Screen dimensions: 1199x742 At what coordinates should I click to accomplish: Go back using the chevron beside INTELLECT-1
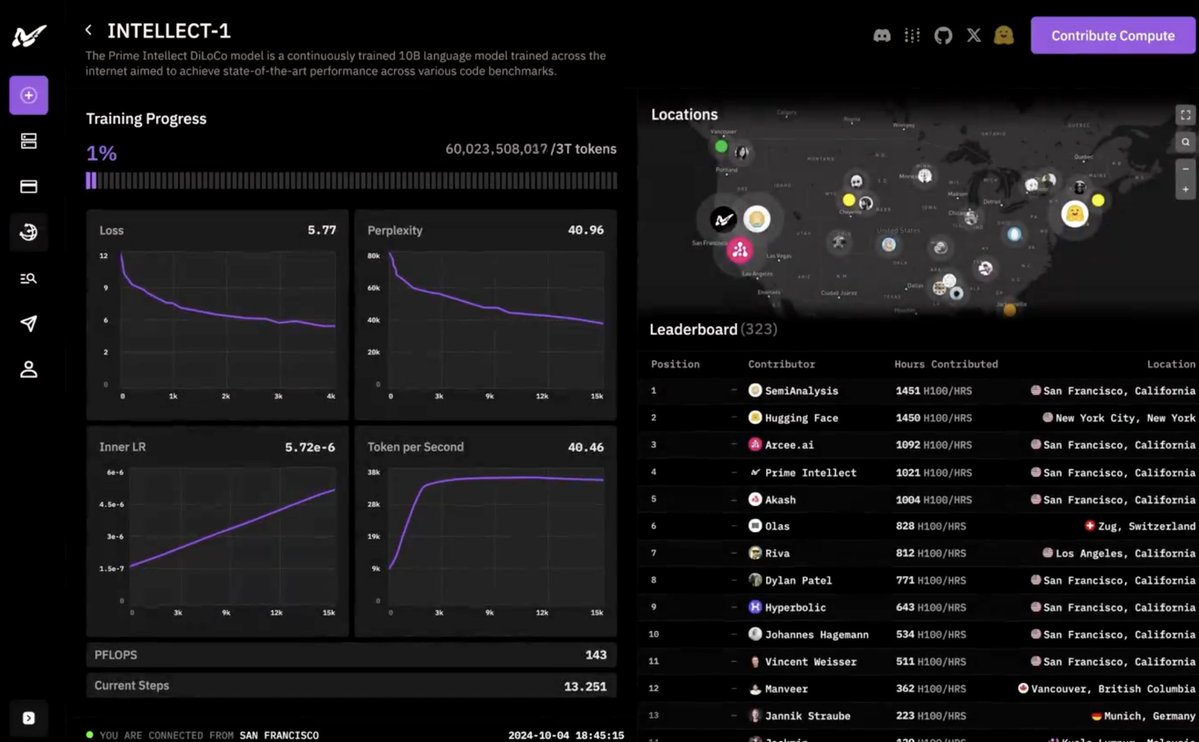point(89,30)
